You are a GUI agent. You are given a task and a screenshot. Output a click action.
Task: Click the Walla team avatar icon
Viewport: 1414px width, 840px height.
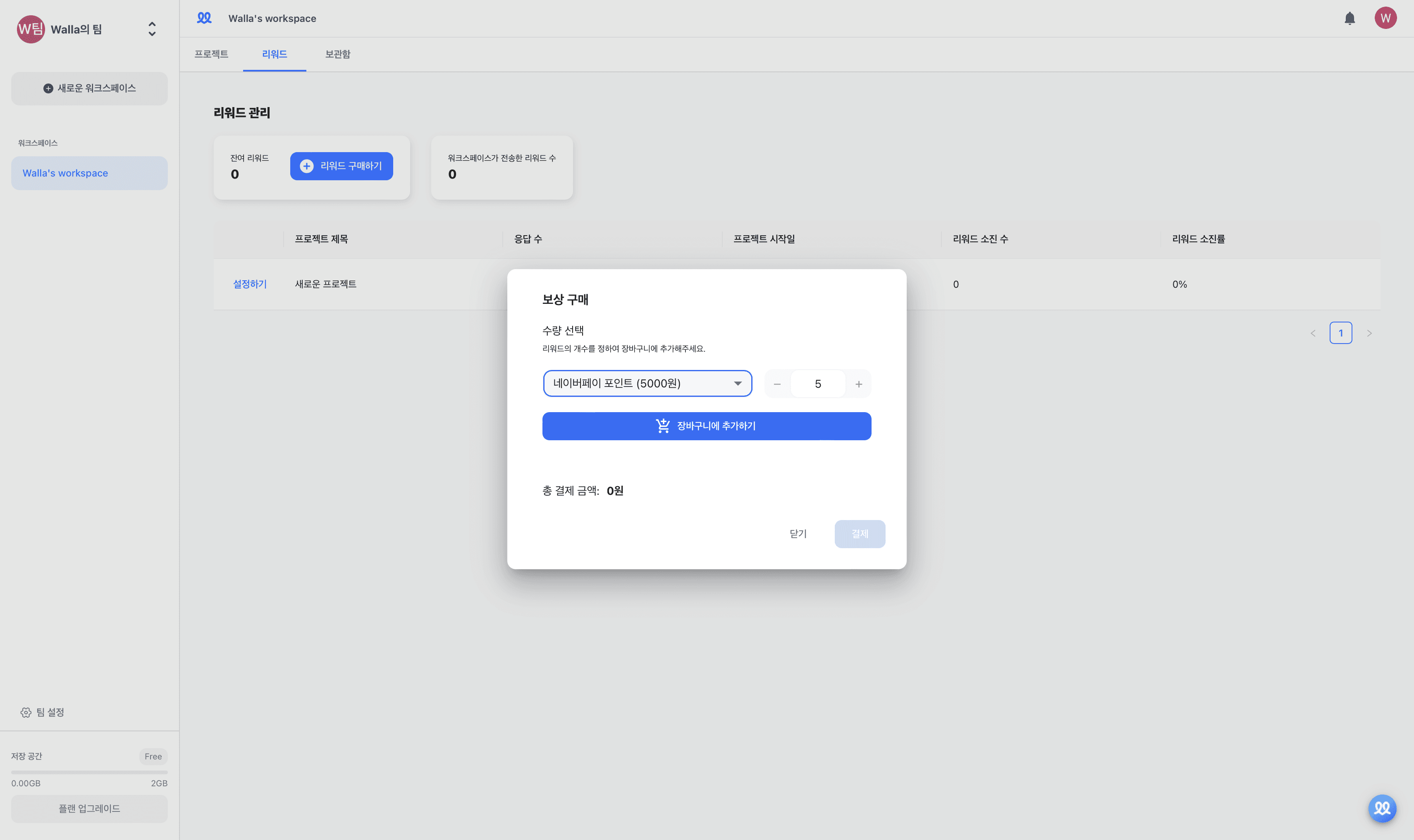tap(31, 29)
